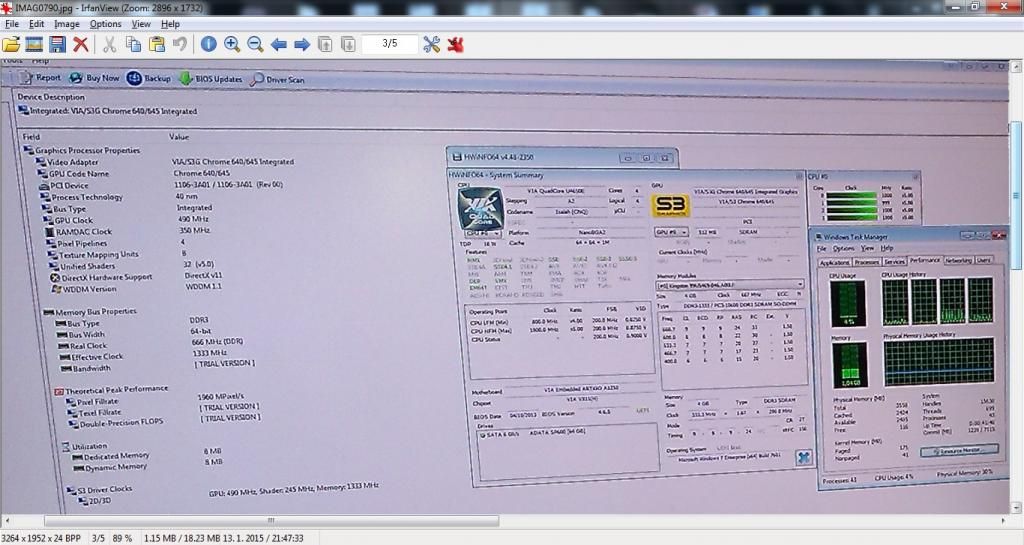Click the VIA Quad Core logo in HWiNFO
The height and width of the screenshot is (545, 1024).
click(x=481, y=208)
